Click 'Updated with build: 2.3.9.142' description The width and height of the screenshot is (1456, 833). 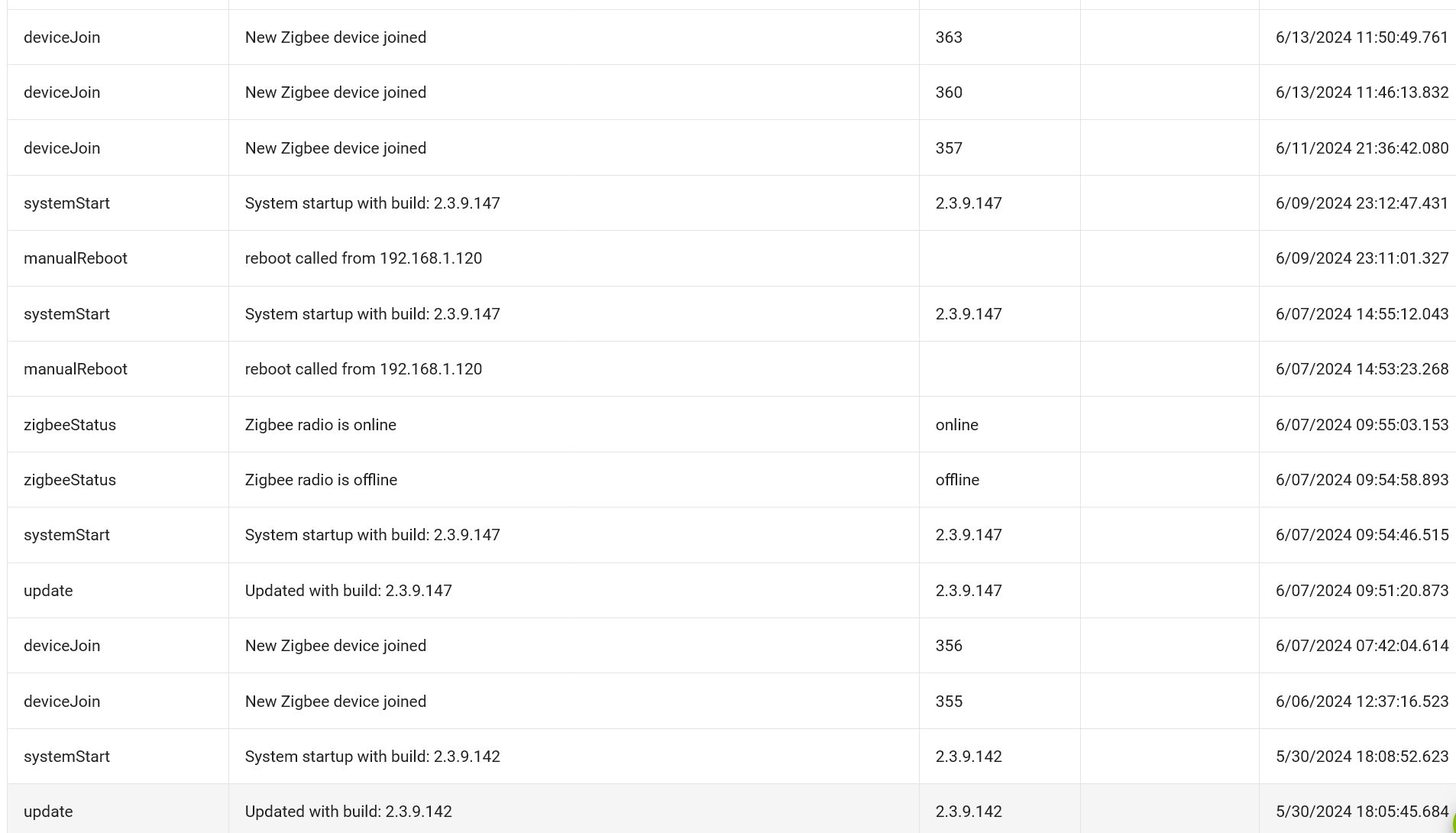click(x=348, y=812)
